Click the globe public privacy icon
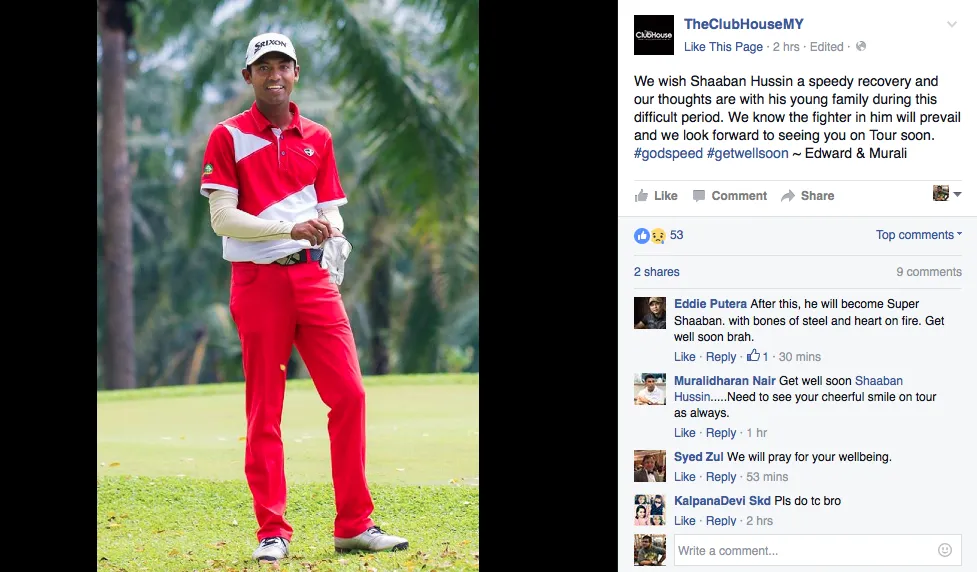977x572 pixels. (x=861, y=46)
